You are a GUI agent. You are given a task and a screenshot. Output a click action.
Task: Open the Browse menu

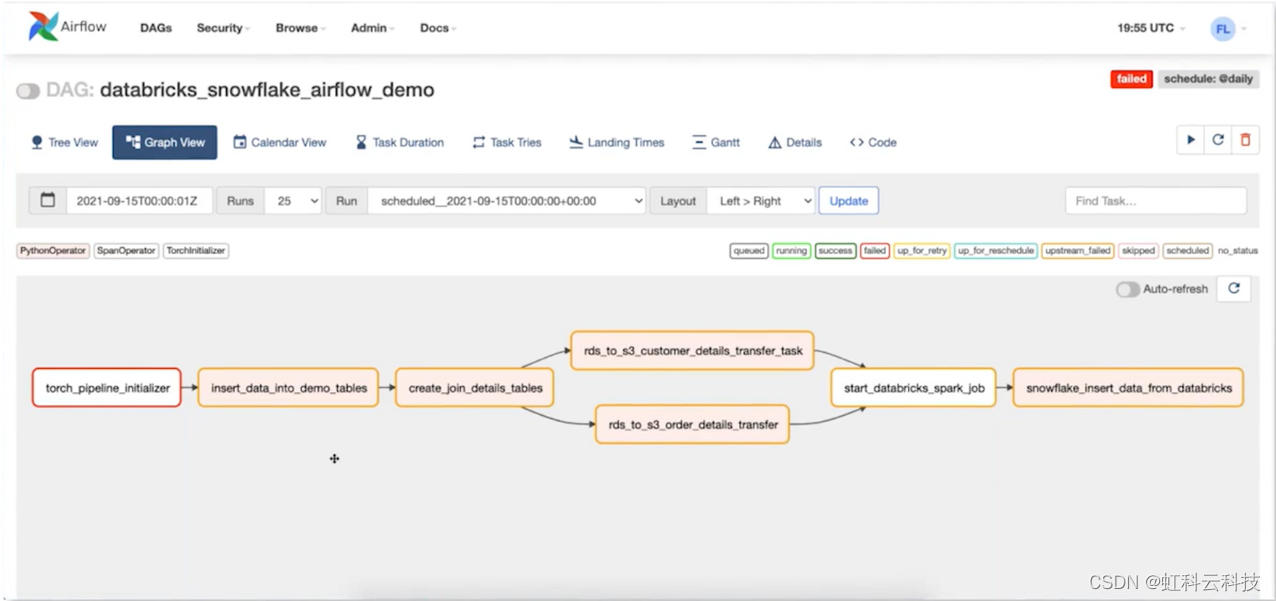pyautogui.click(x=301, y=28)
